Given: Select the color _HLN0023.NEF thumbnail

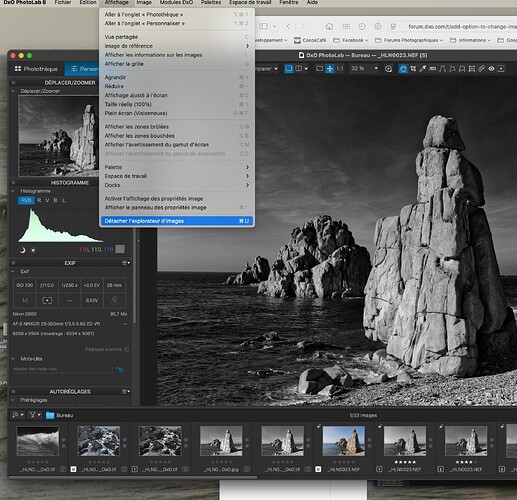Looking at the screenshot, I should click(344, 441).
